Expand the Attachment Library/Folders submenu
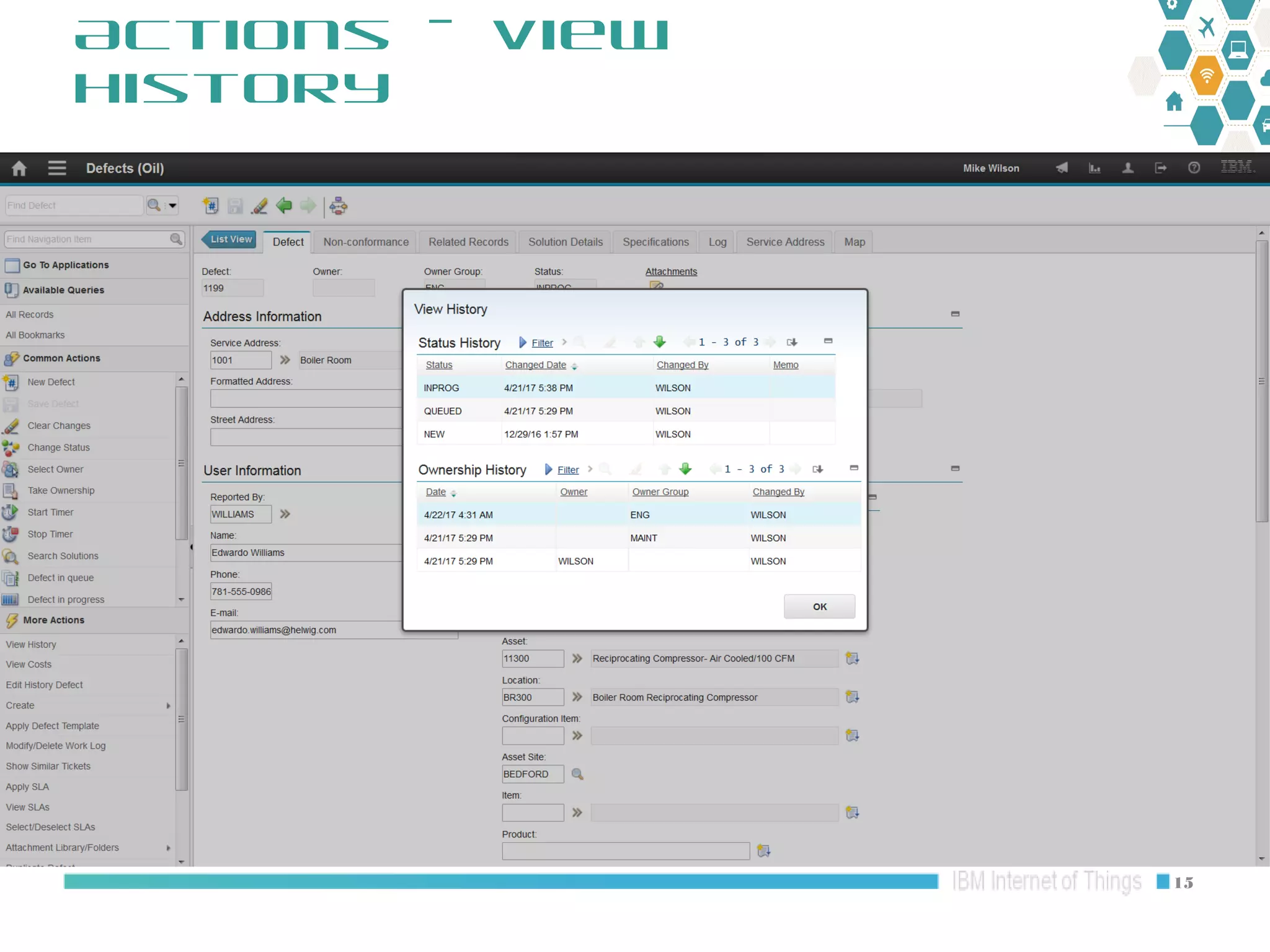Screen dimensions: 1270x952 [x=169, y=848]
